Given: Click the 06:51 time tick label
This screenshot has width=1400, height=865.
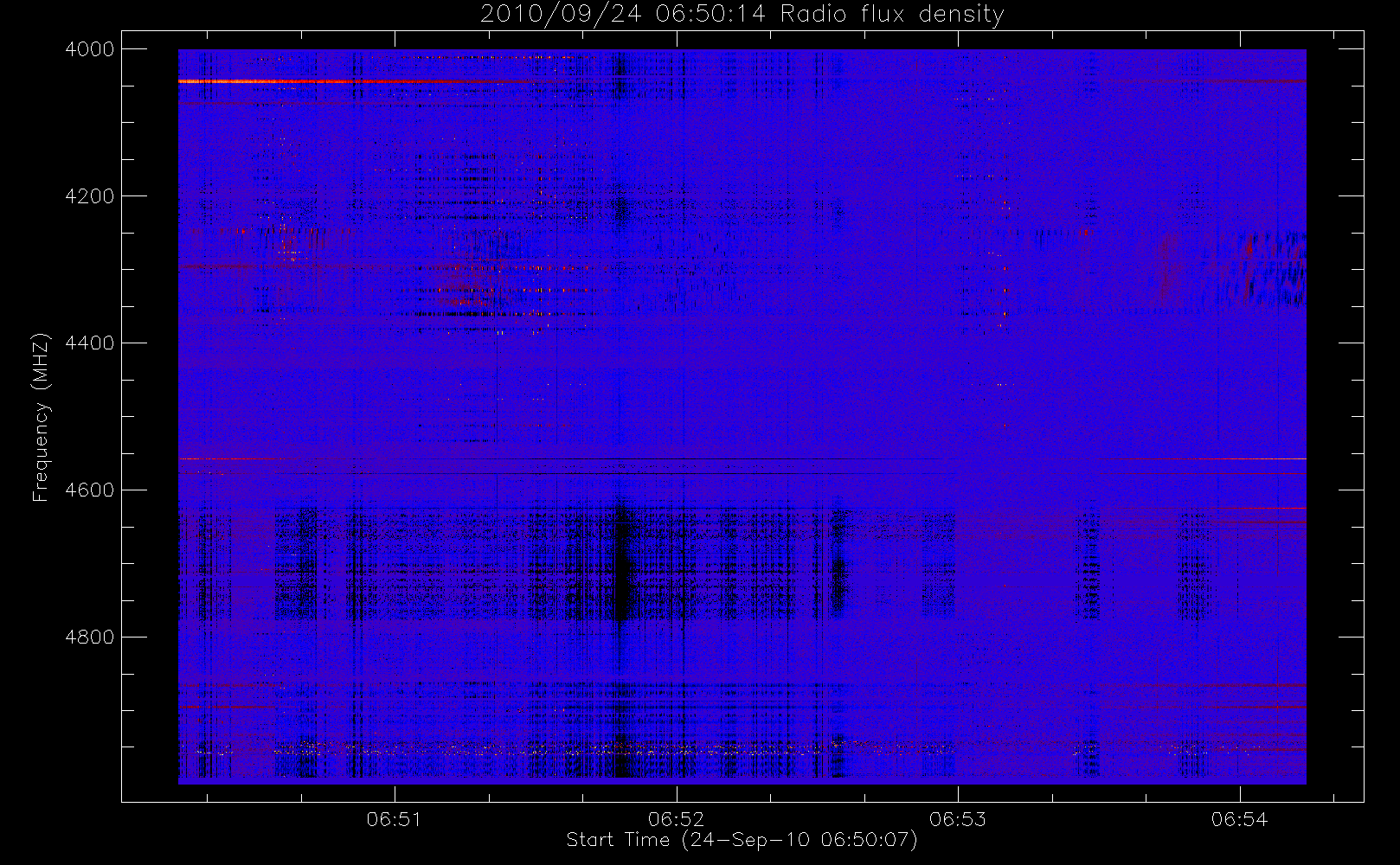Looking at the screenshot, I should click(394, 819).
